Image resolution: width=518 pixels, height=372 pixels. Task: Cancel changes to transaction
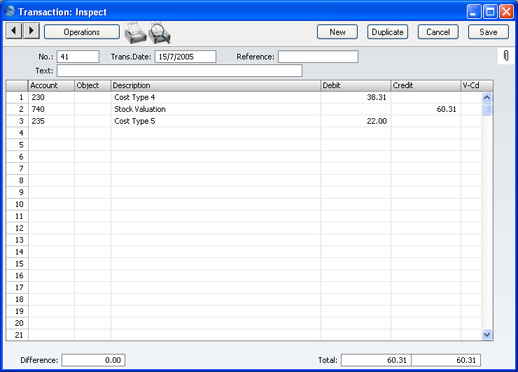click(438, 32)
